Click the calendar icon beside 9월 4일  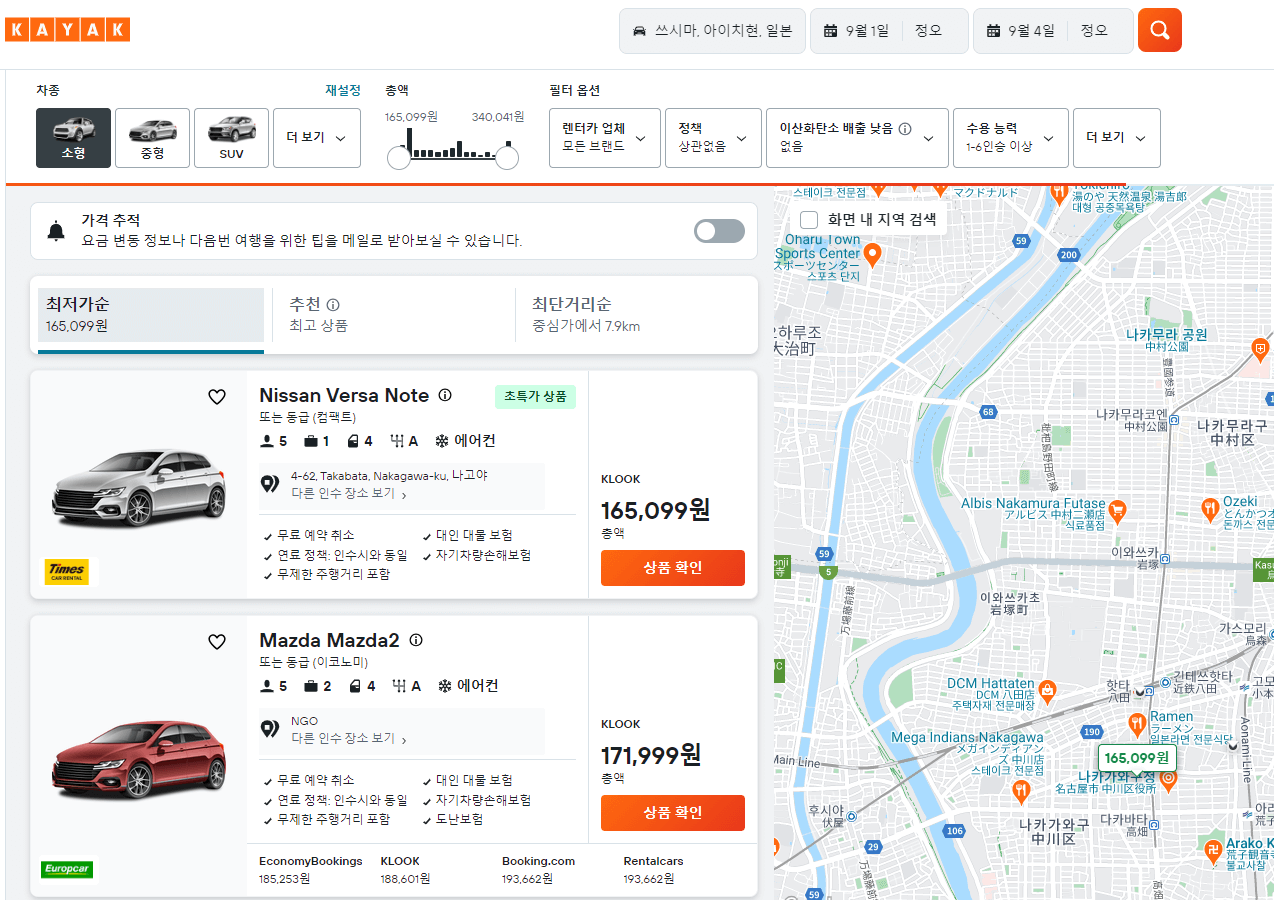coord(994,31)
